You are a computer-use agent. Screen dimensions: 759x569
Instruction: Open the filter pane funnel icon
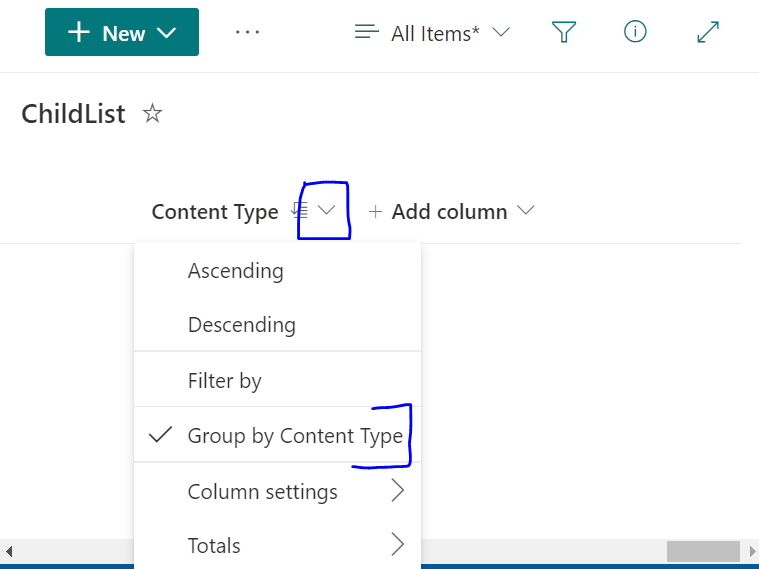coord(565,33)
